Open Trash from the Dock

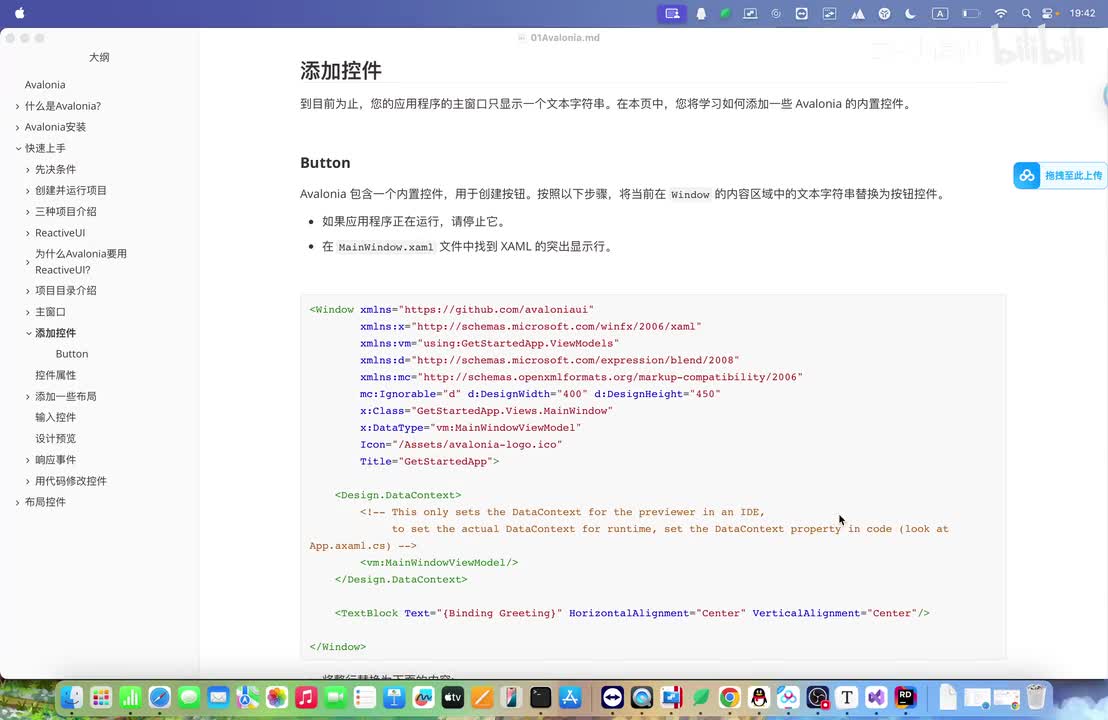coord(1036,698)
